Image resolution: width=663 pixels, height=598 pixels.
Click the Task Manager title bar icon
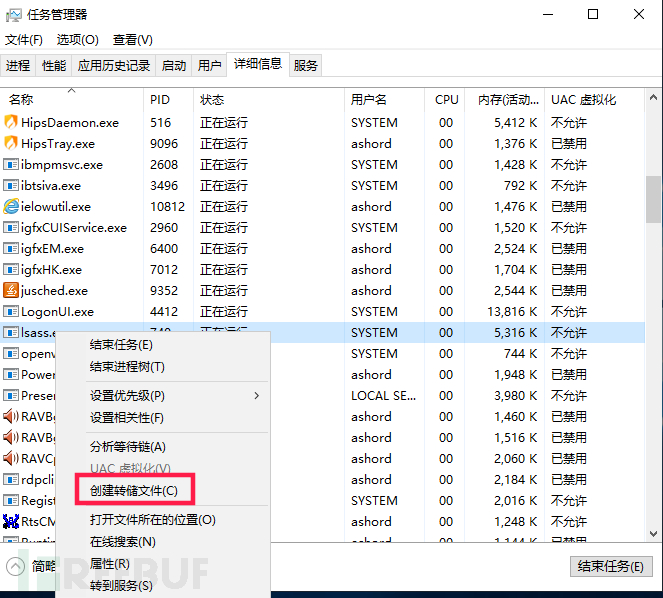point(14,15)
